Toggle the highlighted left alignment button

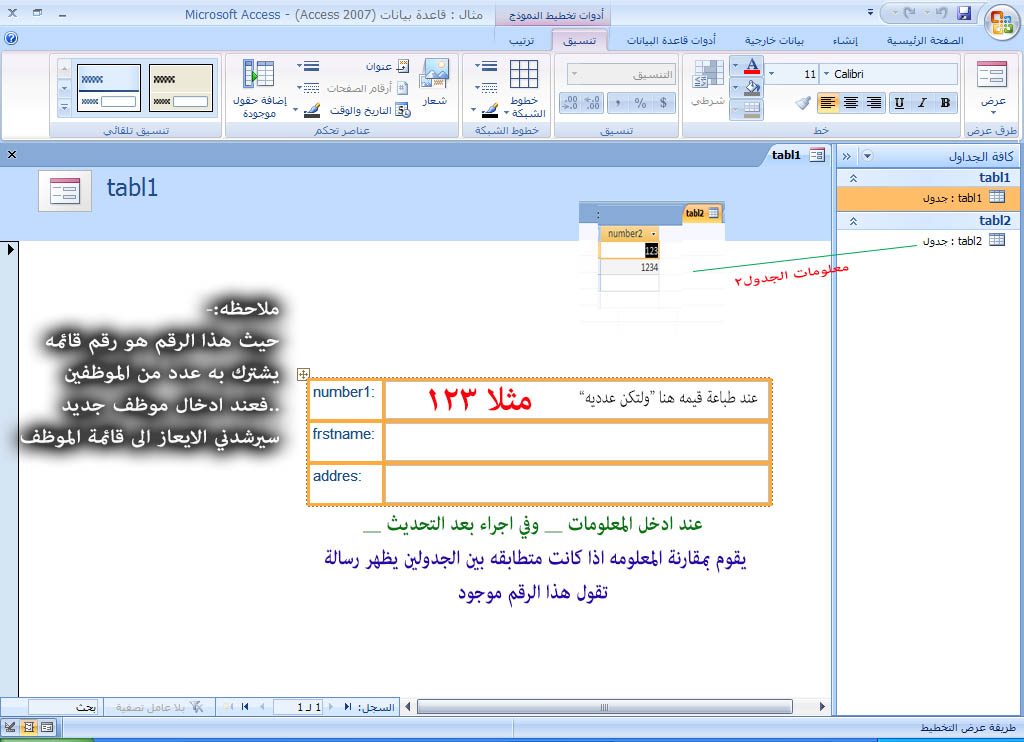pyautogui.click(x=827, y=103)
